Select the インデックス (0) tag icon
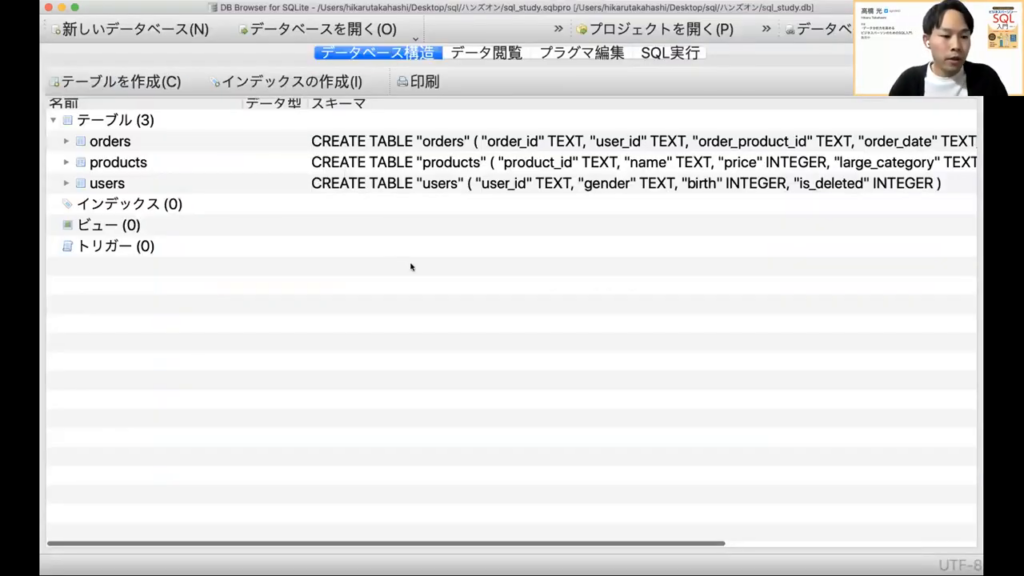 (67, 204)
